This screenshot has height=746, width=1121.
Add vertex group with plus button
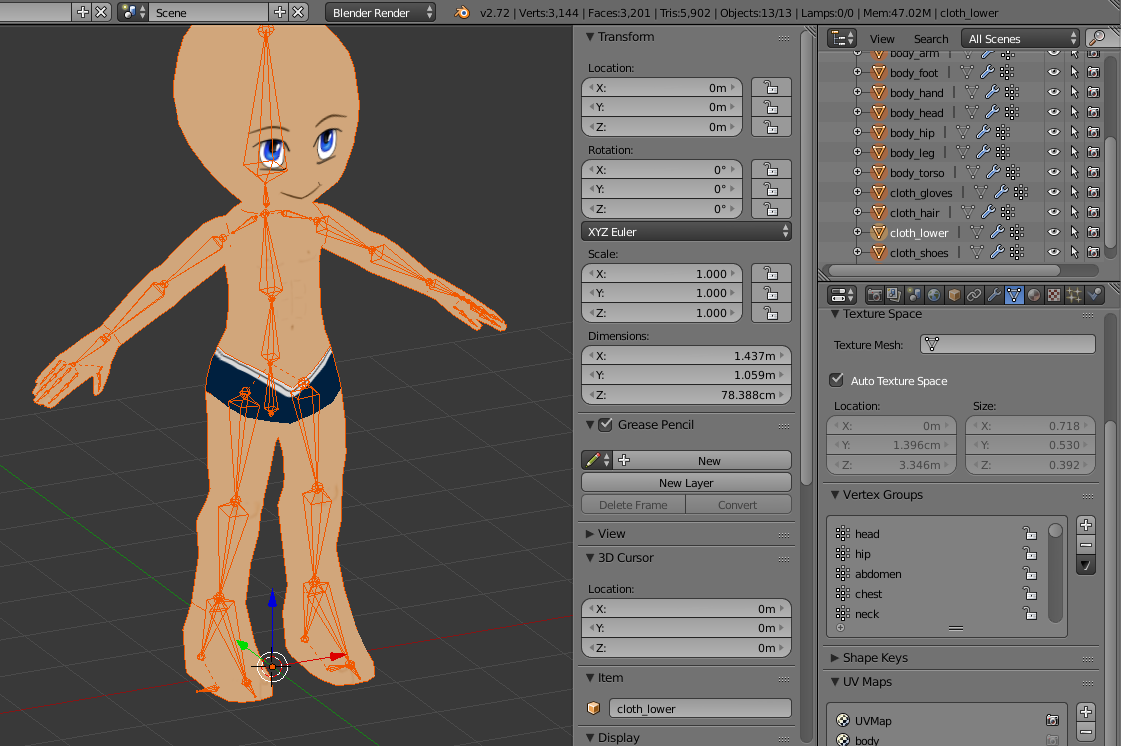click(1086, 525)
